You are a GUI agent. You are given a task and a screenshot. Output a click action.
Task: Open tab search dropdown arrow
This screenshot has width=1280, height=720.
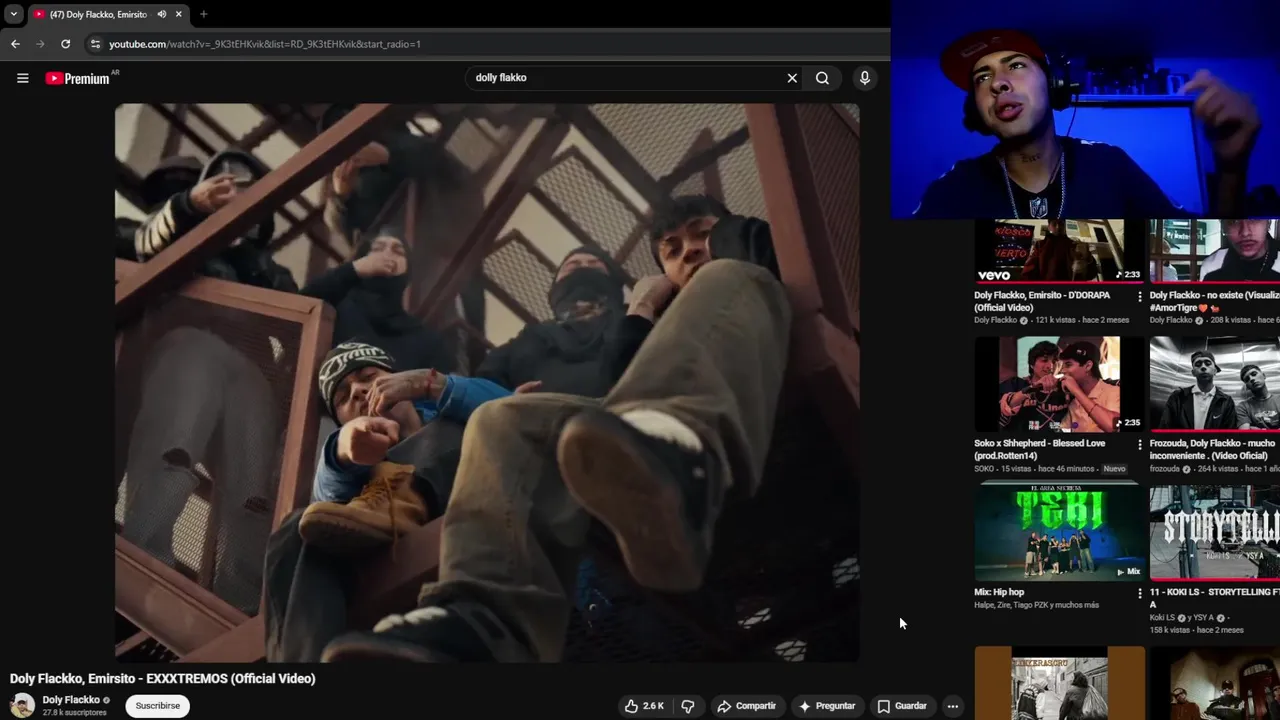13,14
